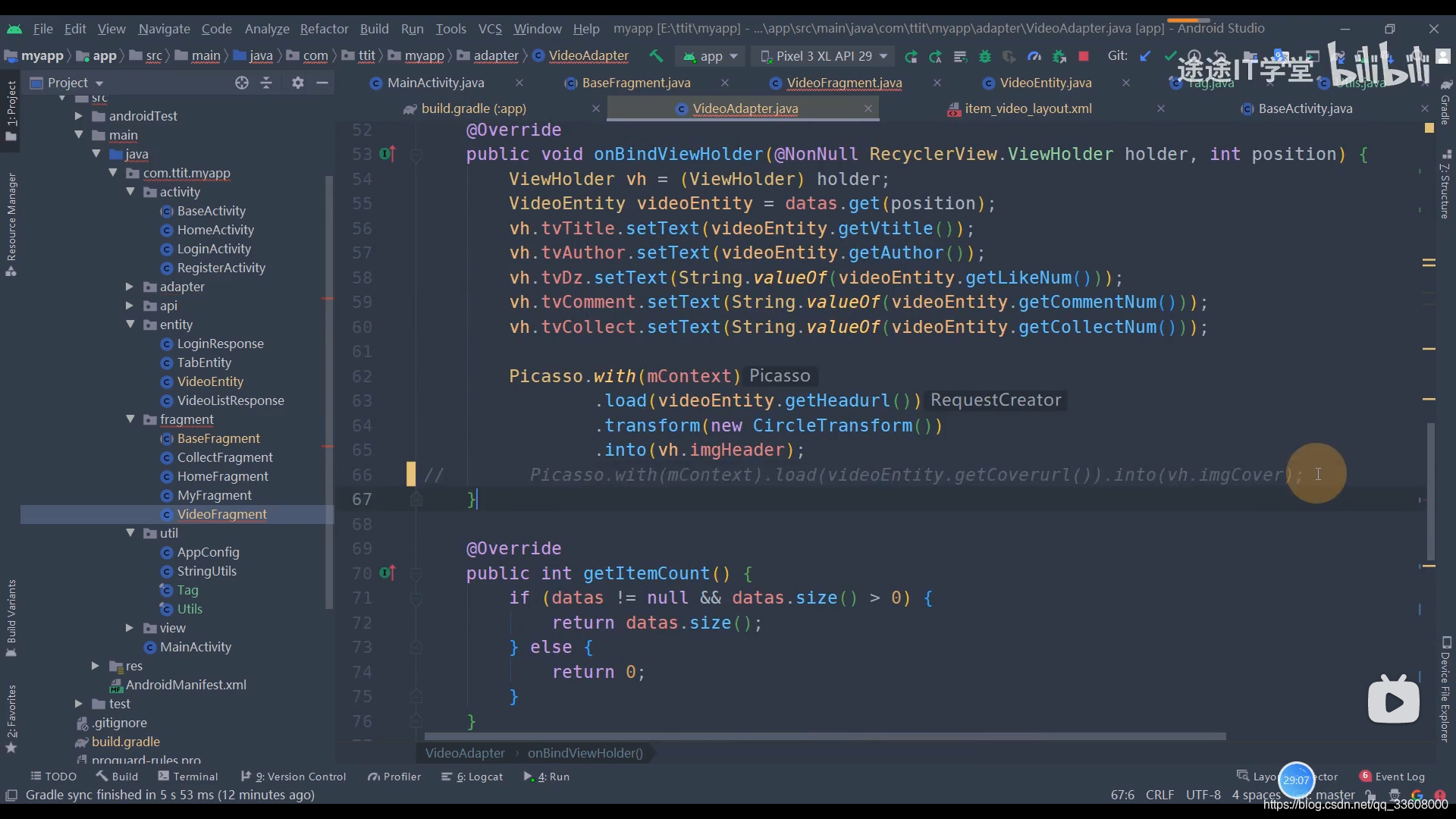
Task: Close the VideoAdapter.java tab
Action: click(868, 108)
